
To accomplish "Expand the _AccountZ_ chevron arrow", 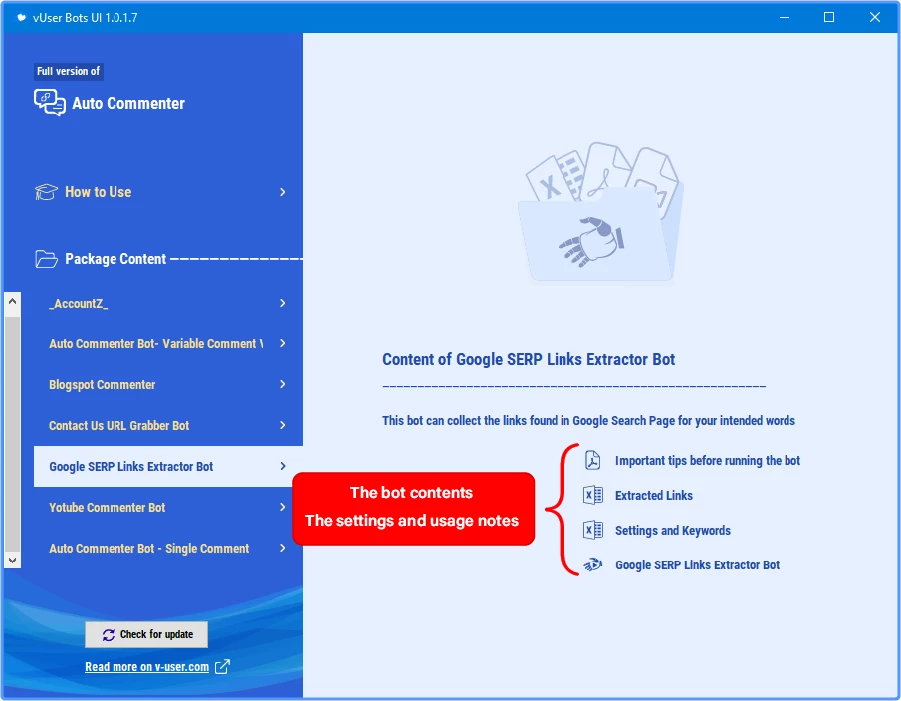I will pos(283,303).
